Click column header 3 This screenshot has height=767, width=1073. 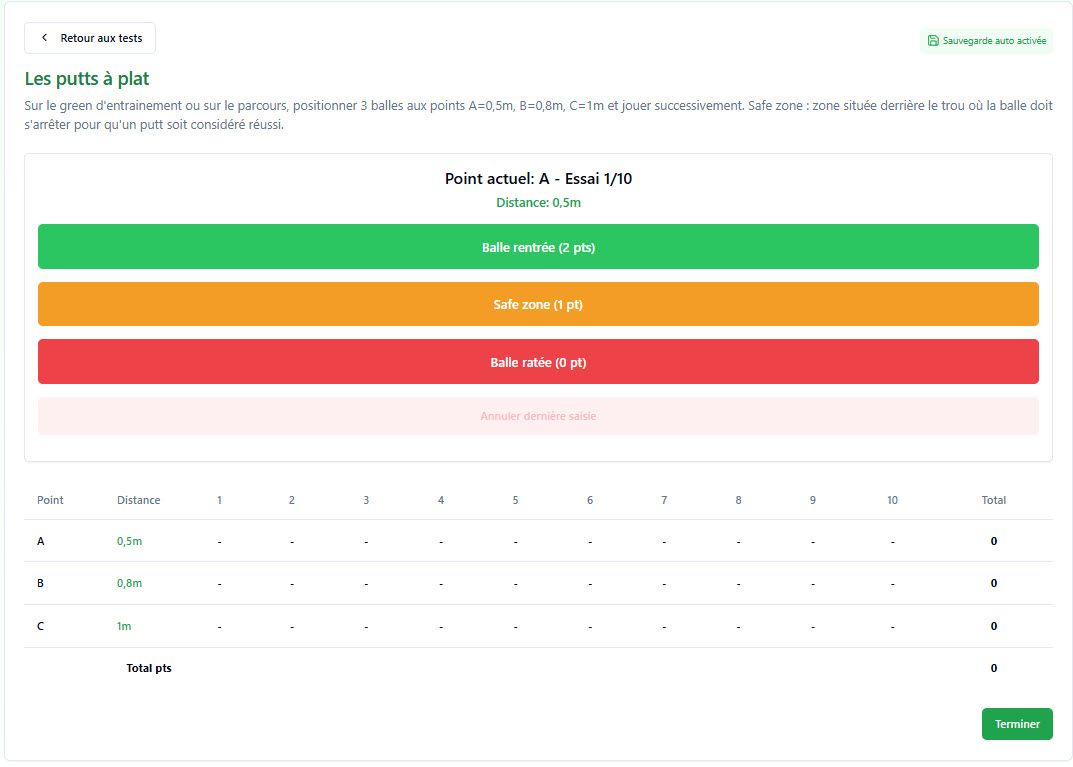pyautogui.click(x=366, y=500)
